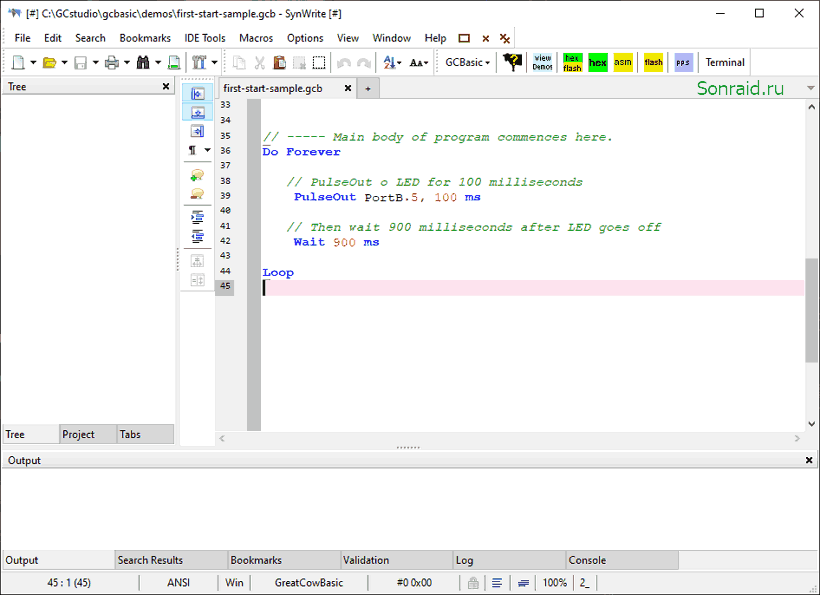Expand the Find dropdown arrow
The width and height of the screenshot is (820, 595).
tap(158, 63)
